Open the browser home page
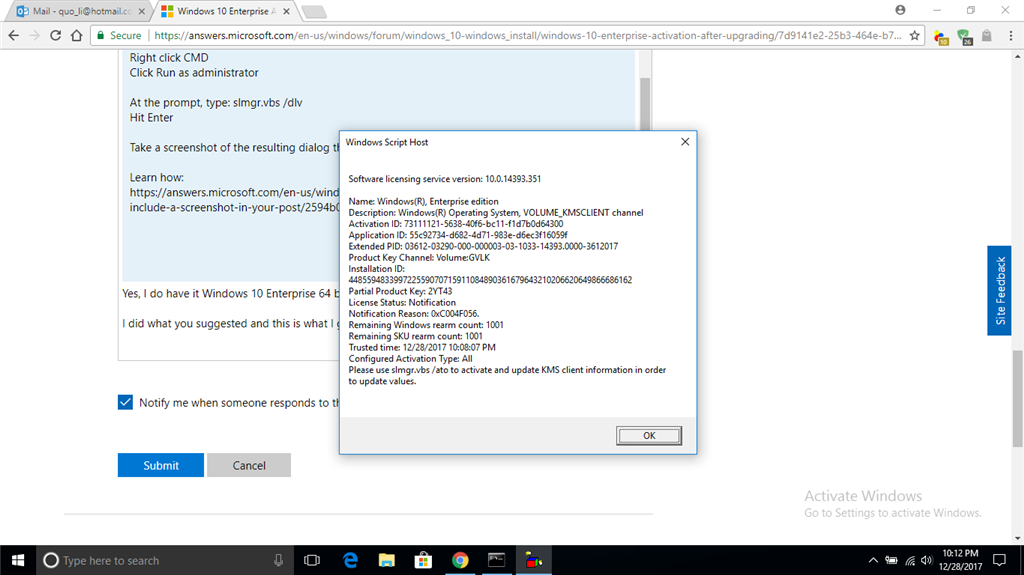 click(76, 35)
